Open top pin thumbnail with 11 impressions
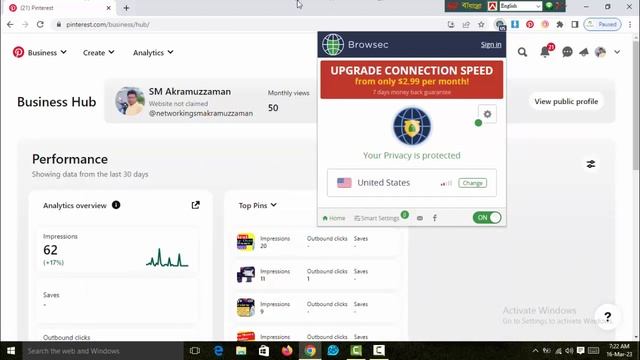 [x=246, y=275]
